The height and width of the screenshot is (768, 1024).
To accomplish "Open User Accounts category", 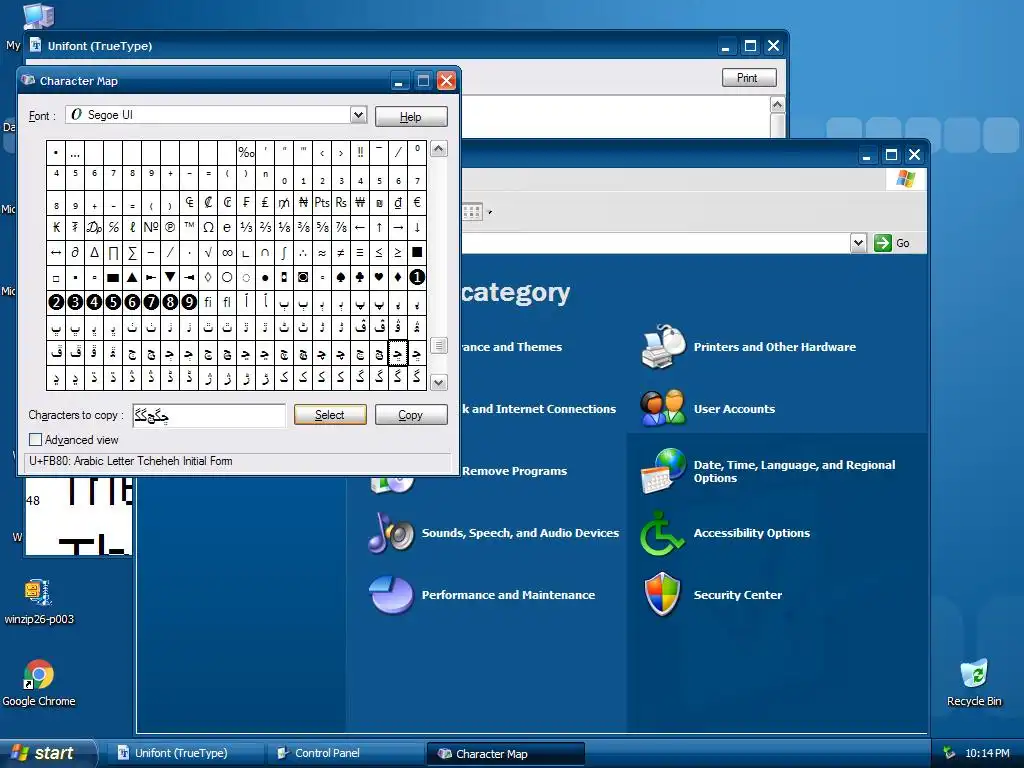I will point(734,409).
